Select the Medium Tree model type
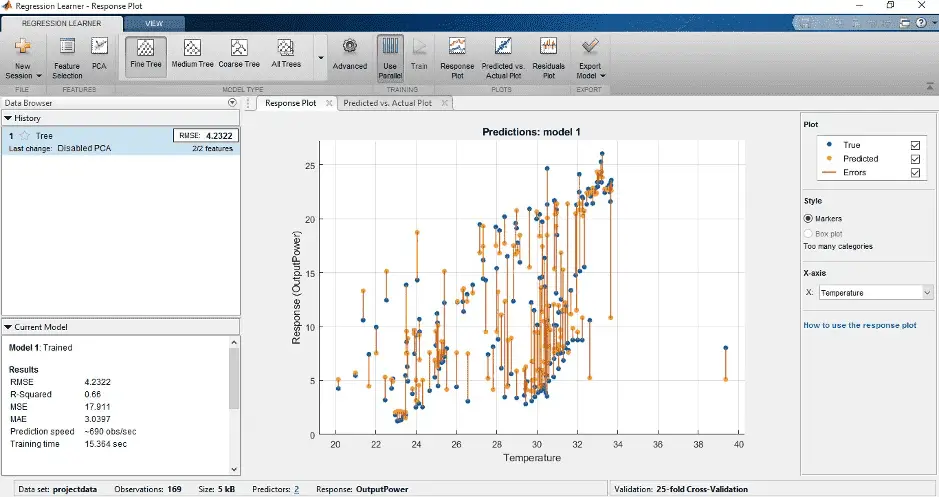The image size is (939, 497). [192, 54]
